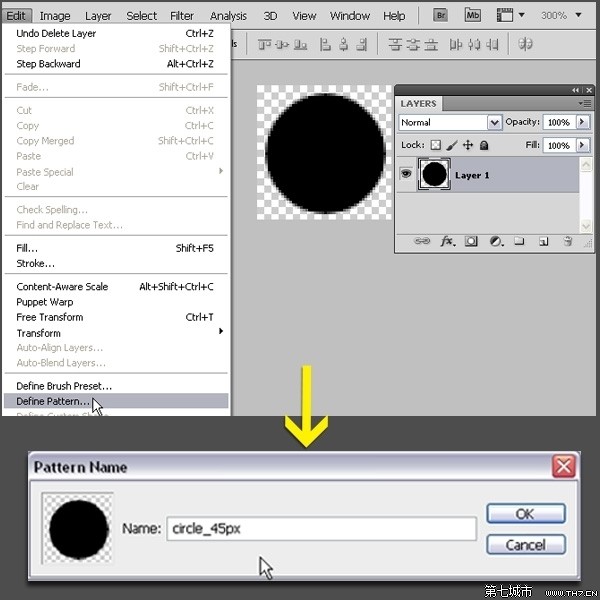600x600 pixels.
Task: Choose Define Pattern from the Edit menu
Action: tap(50, 401)
